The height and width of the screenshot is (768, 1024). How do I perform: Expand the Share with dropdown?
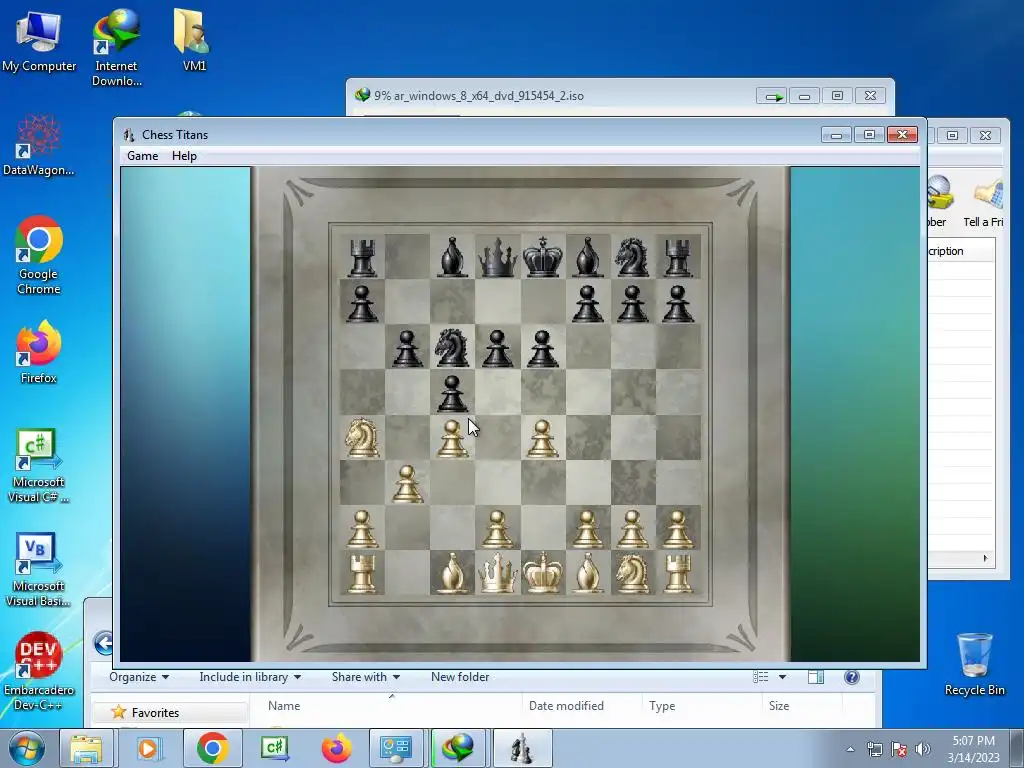[x=366, y=677]
